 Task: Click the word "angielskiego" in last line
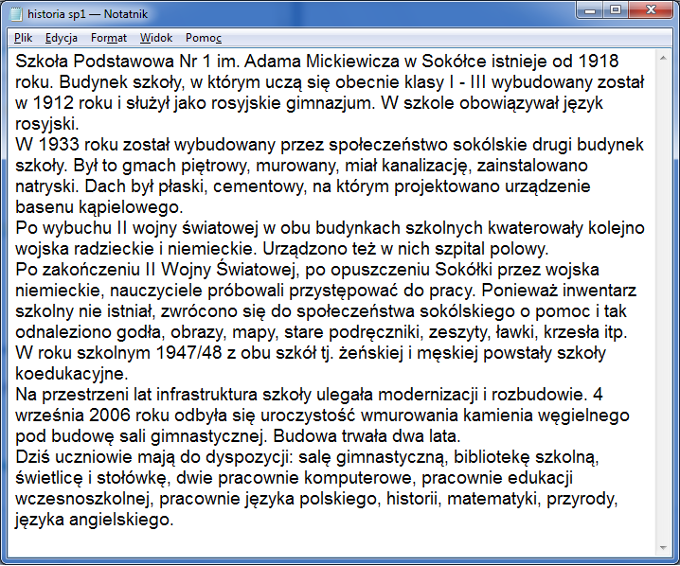(121, 519)
